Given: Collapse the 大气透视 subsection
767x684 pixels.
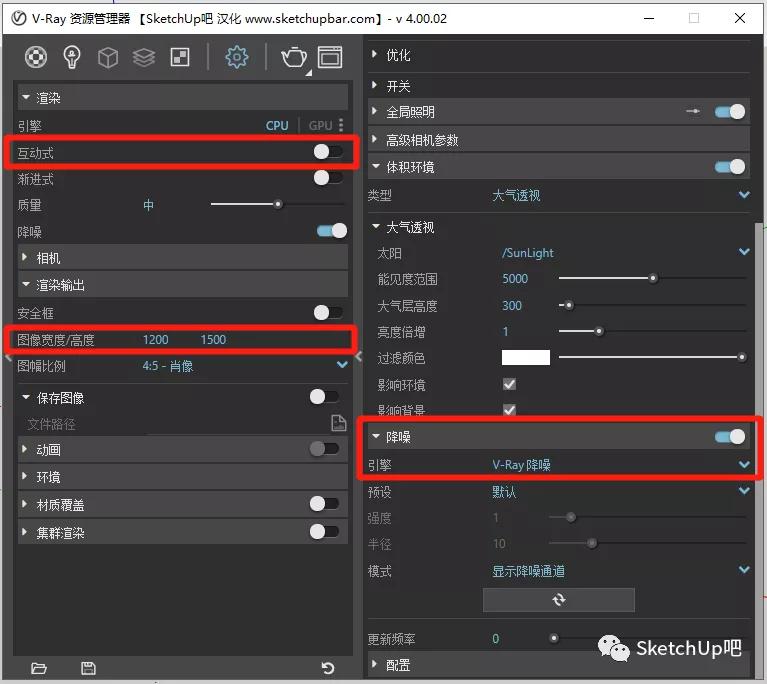Looking at the screenshot, I should [x=376, y=227].
